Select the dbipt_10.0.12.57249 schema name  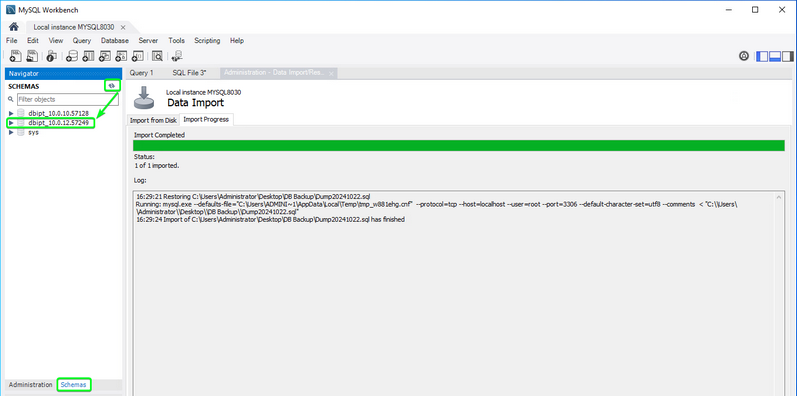[x=58, y=123]
